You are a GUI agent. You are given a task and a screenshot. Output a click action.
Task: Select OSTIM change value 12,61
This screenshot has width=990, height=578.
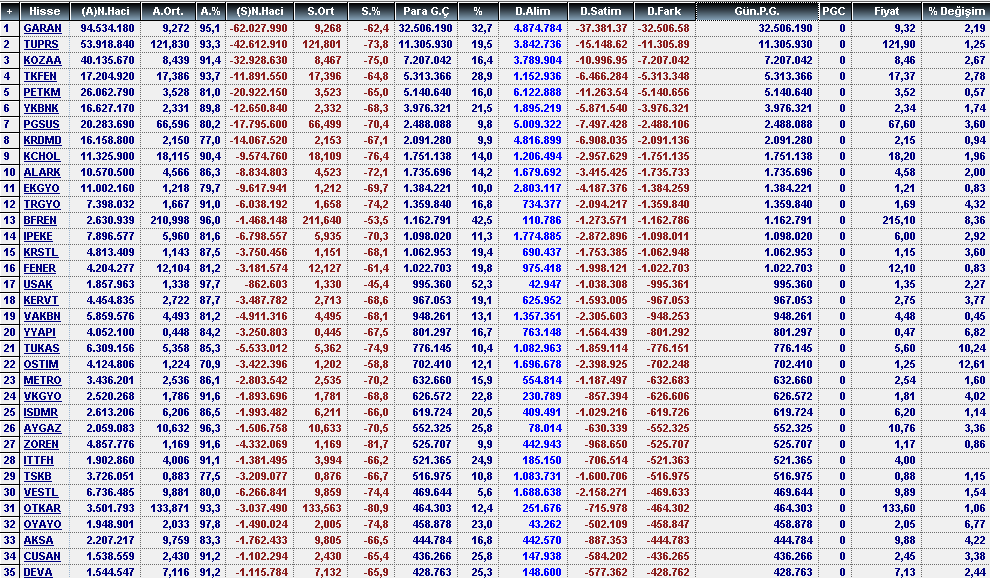[971, 364]
